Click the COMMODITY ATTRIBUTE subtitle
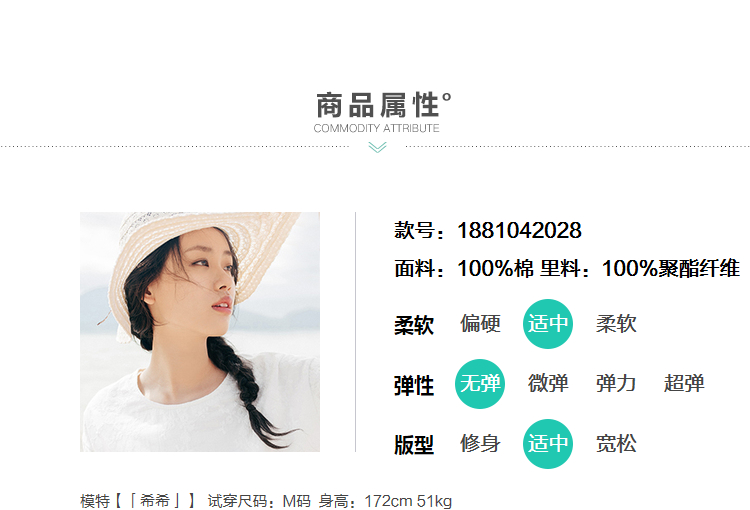Viewport: 750px width, 510px height. click(x=376, y=128)
